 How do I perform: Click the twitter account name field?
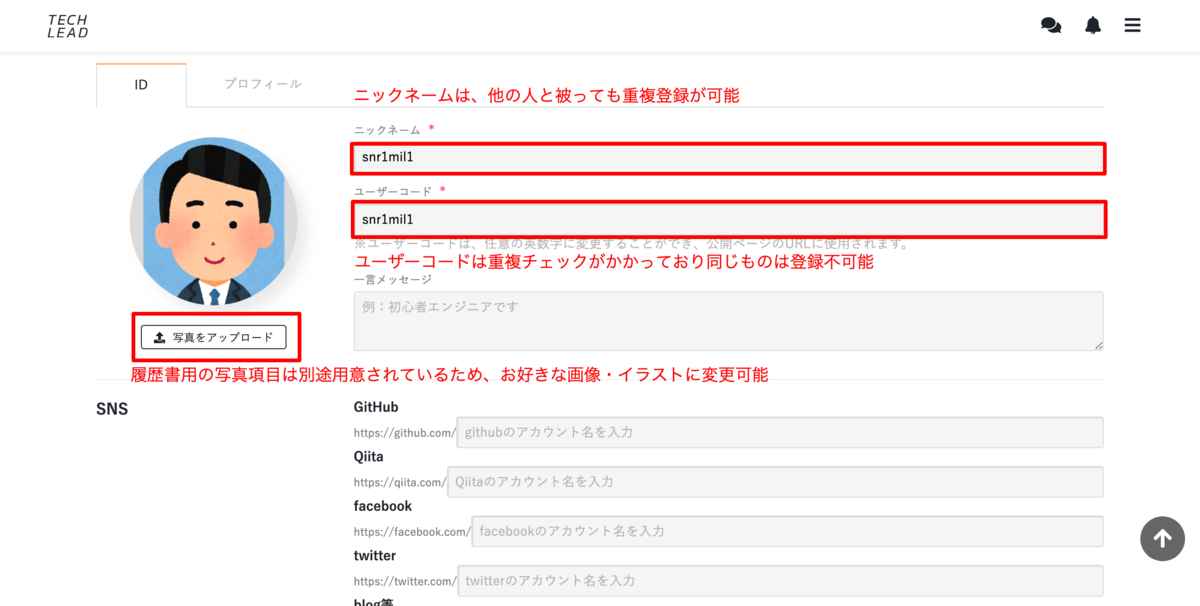tap(781, 580)
